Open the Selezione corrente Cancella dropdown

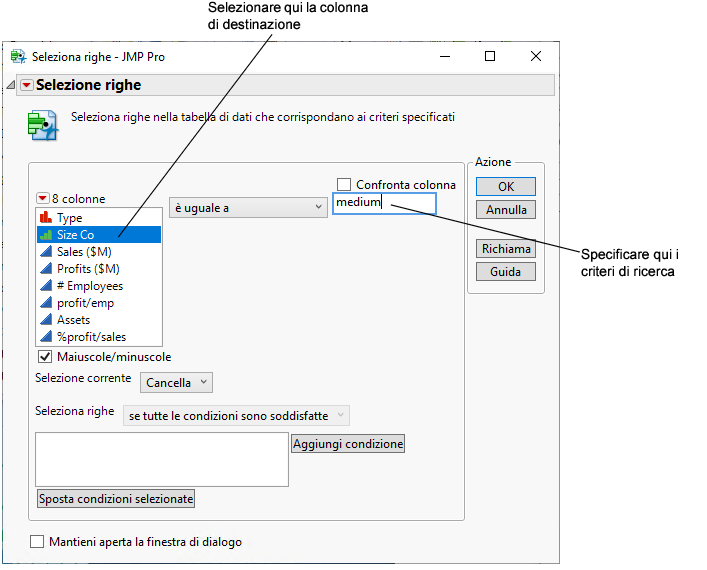[176, 382]
